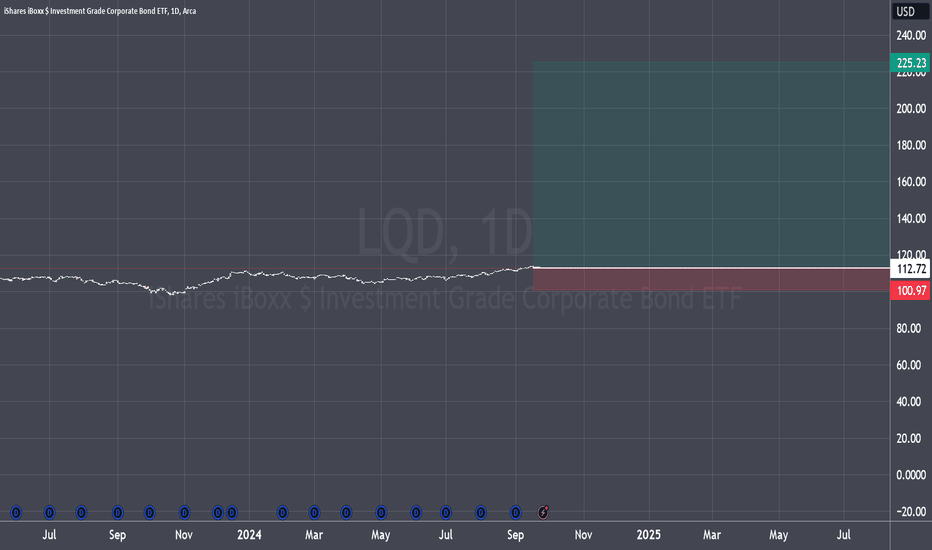Click the red 100.97 stop price label
Viewport: 932px width, 550px height.
pyautogui.click(x=910, y=290)
